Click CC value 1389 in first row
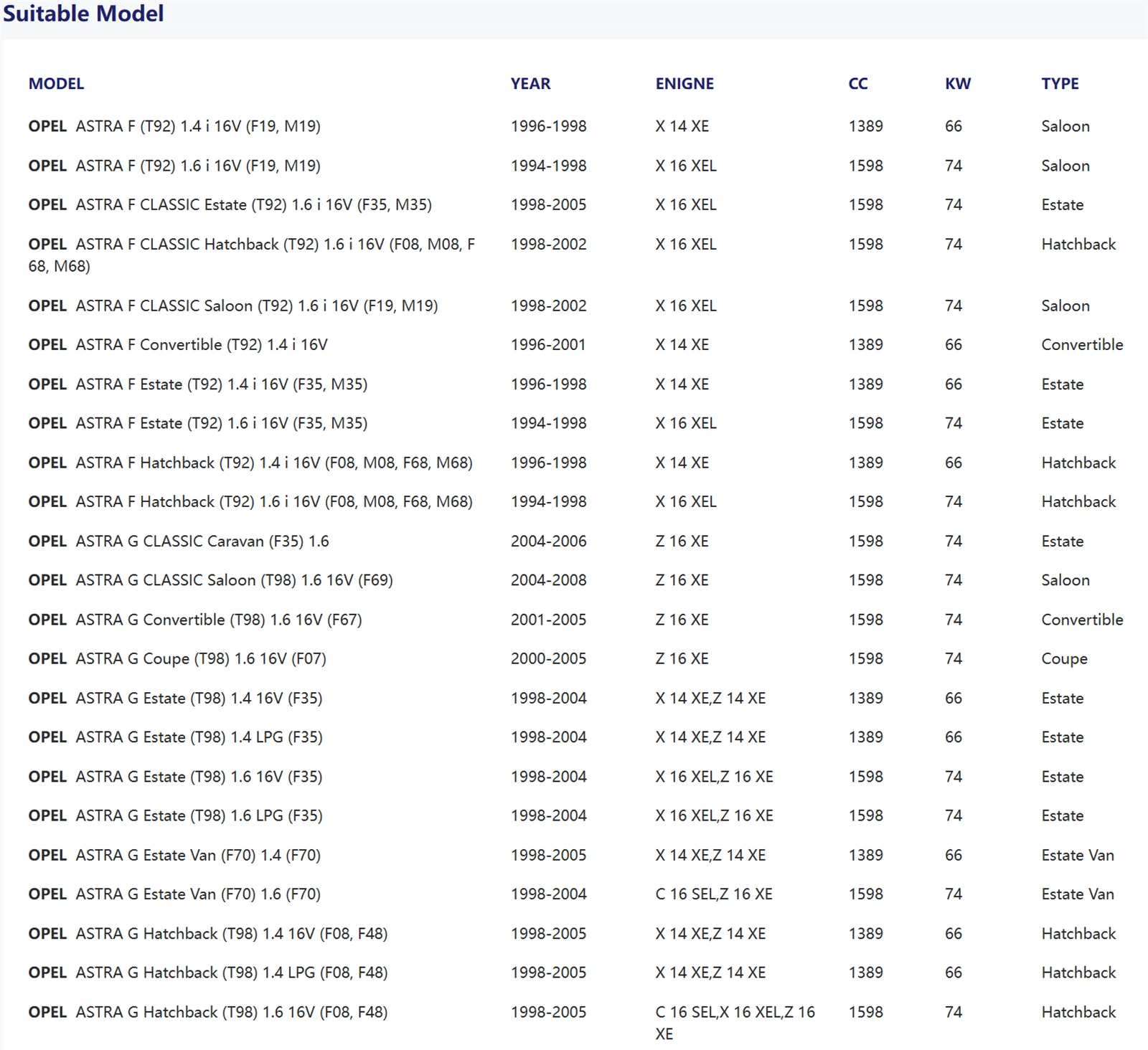 (866, 126)
